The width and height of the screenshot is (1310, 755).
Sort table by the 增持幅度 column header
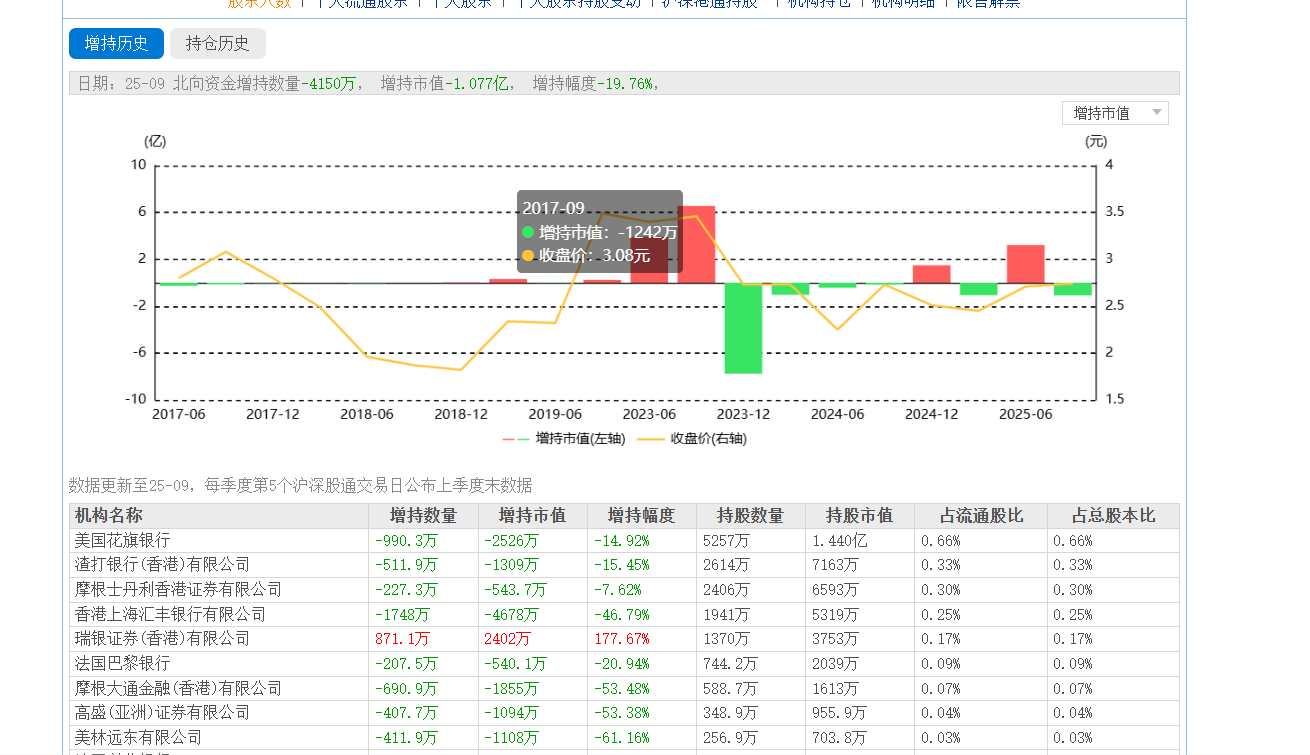click(x=641, y=516)
